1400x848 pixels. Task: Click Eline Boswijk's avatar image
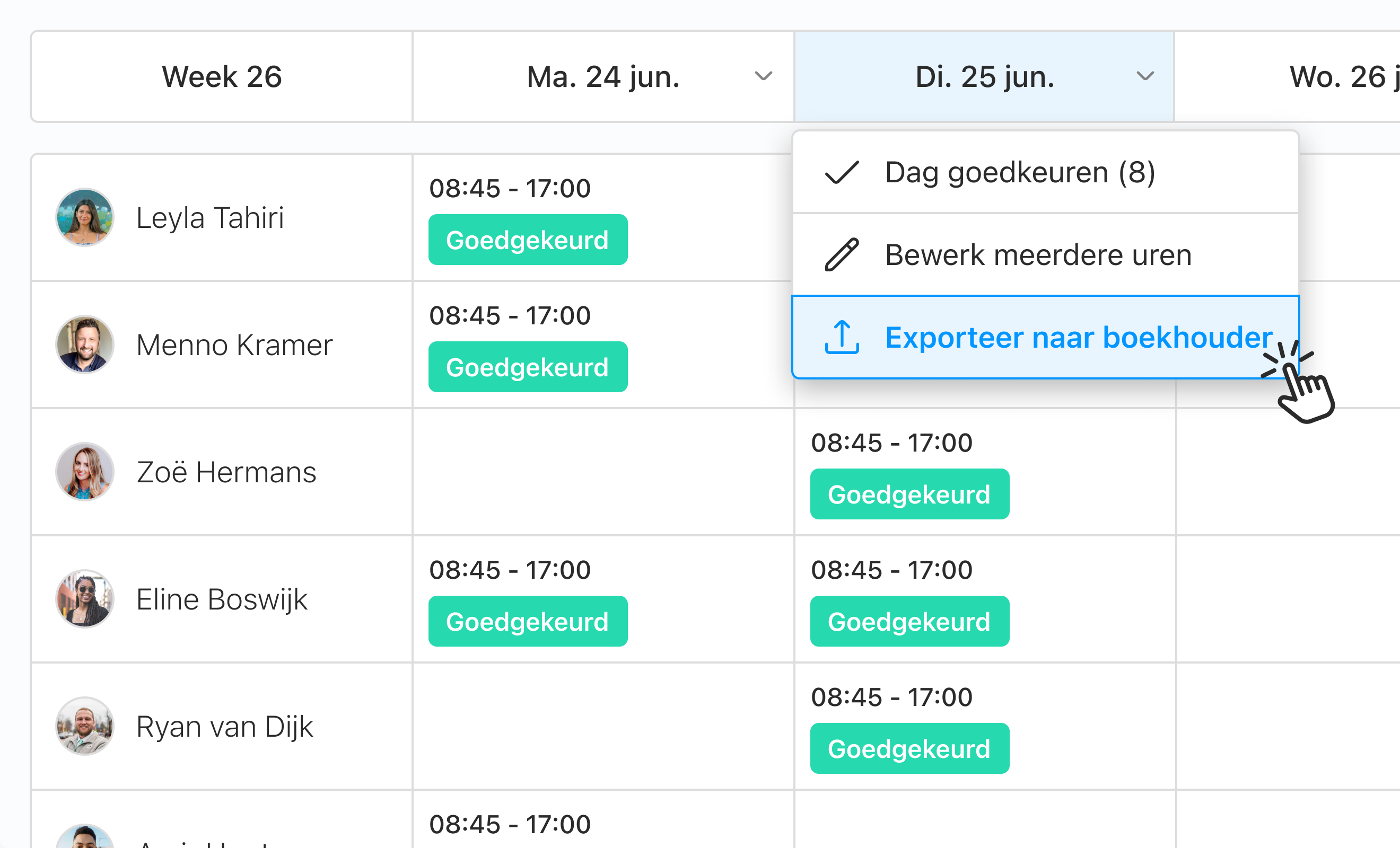point(84,599)
